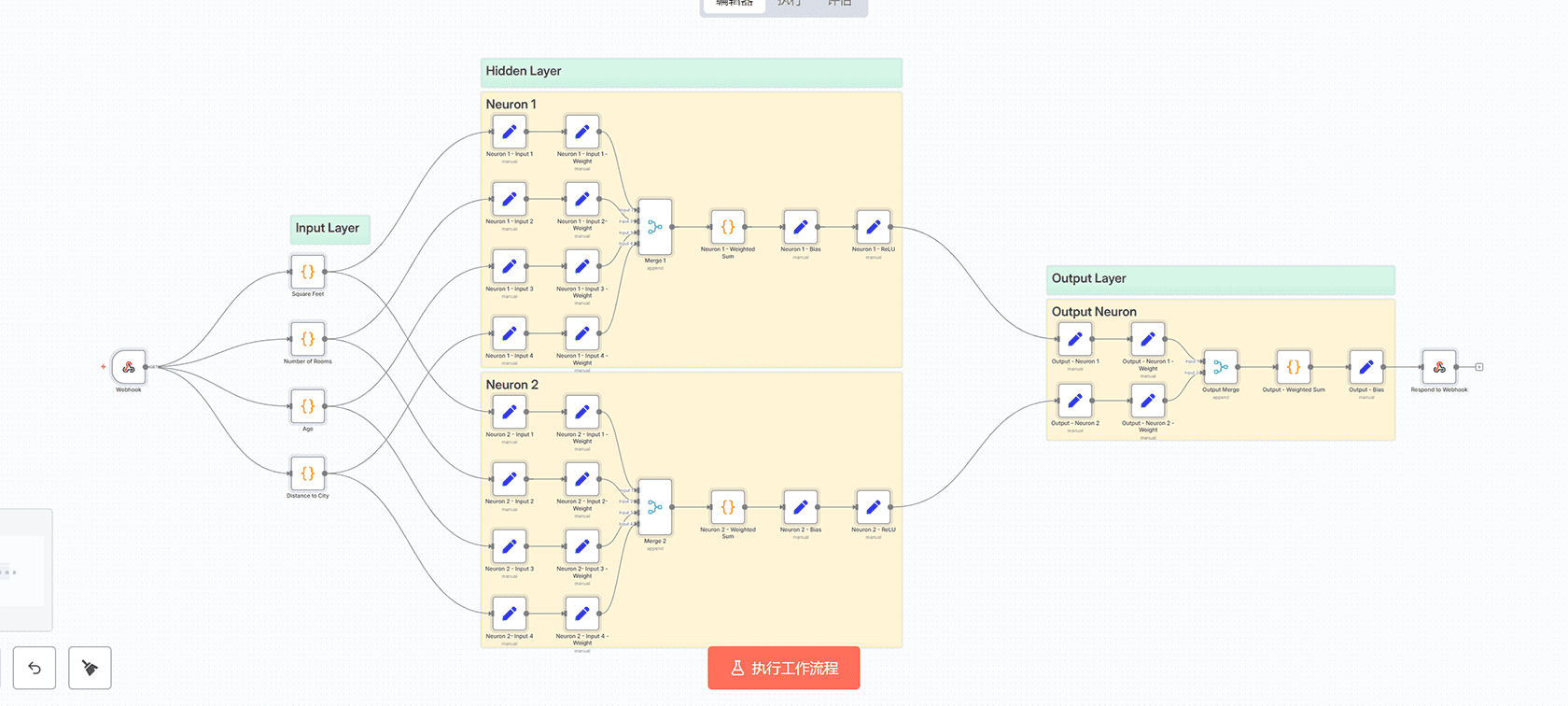1568x706 pixels.
Task: Select the Output - Bias edit node
Action: pos(1365,367)
